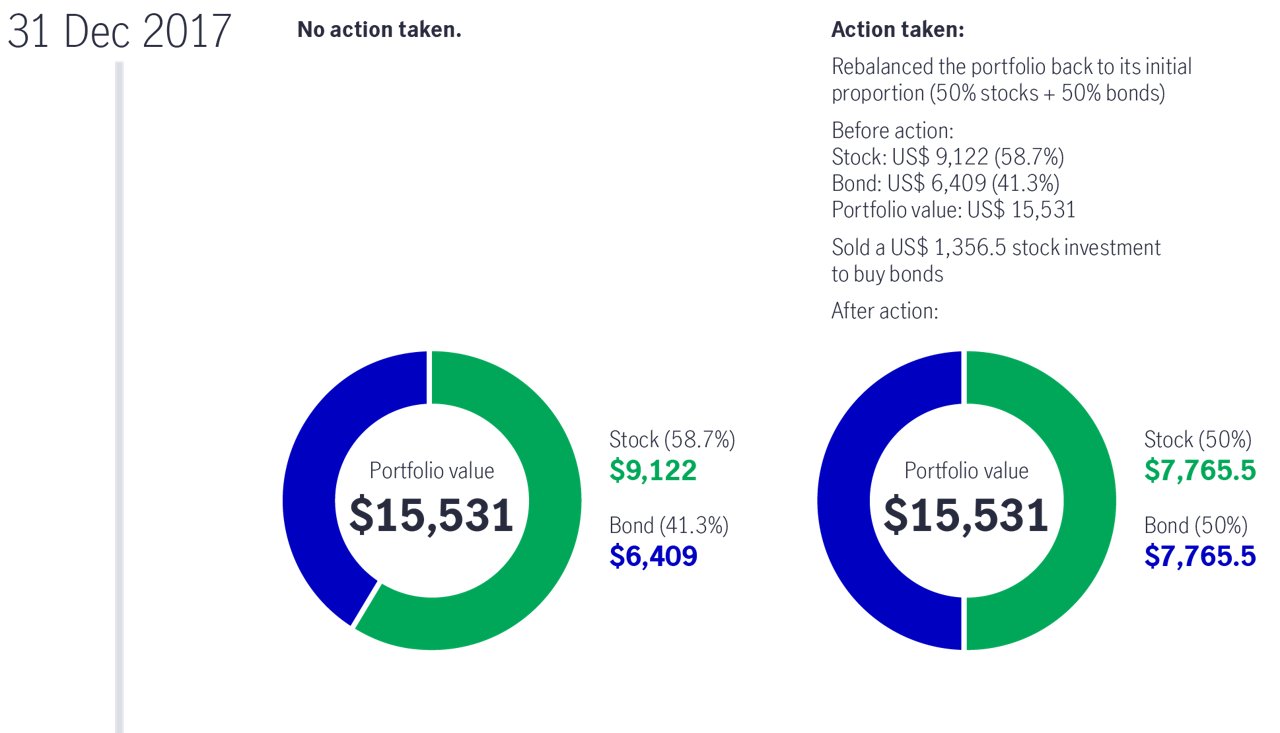The image size is (1280, 733).
Task: Select the "No action taken." heading
Action: point(379,30)
